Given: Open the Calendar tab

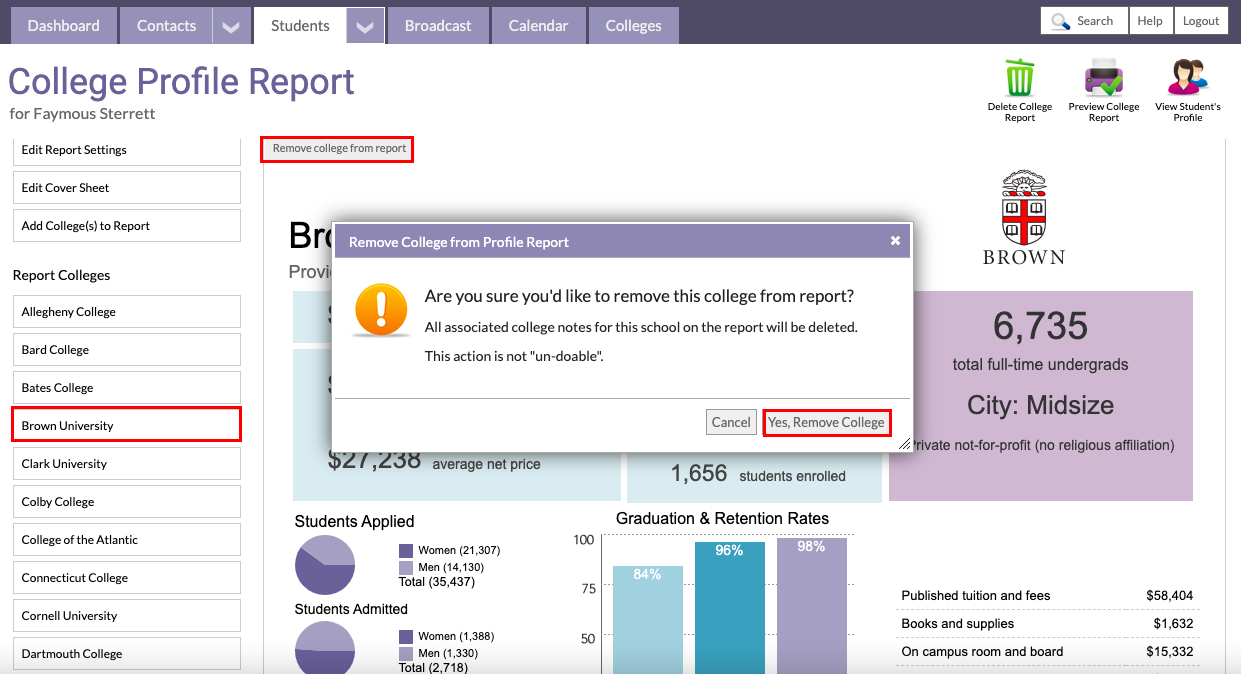Looking at the screenshot, I should (x=538, y=26).
